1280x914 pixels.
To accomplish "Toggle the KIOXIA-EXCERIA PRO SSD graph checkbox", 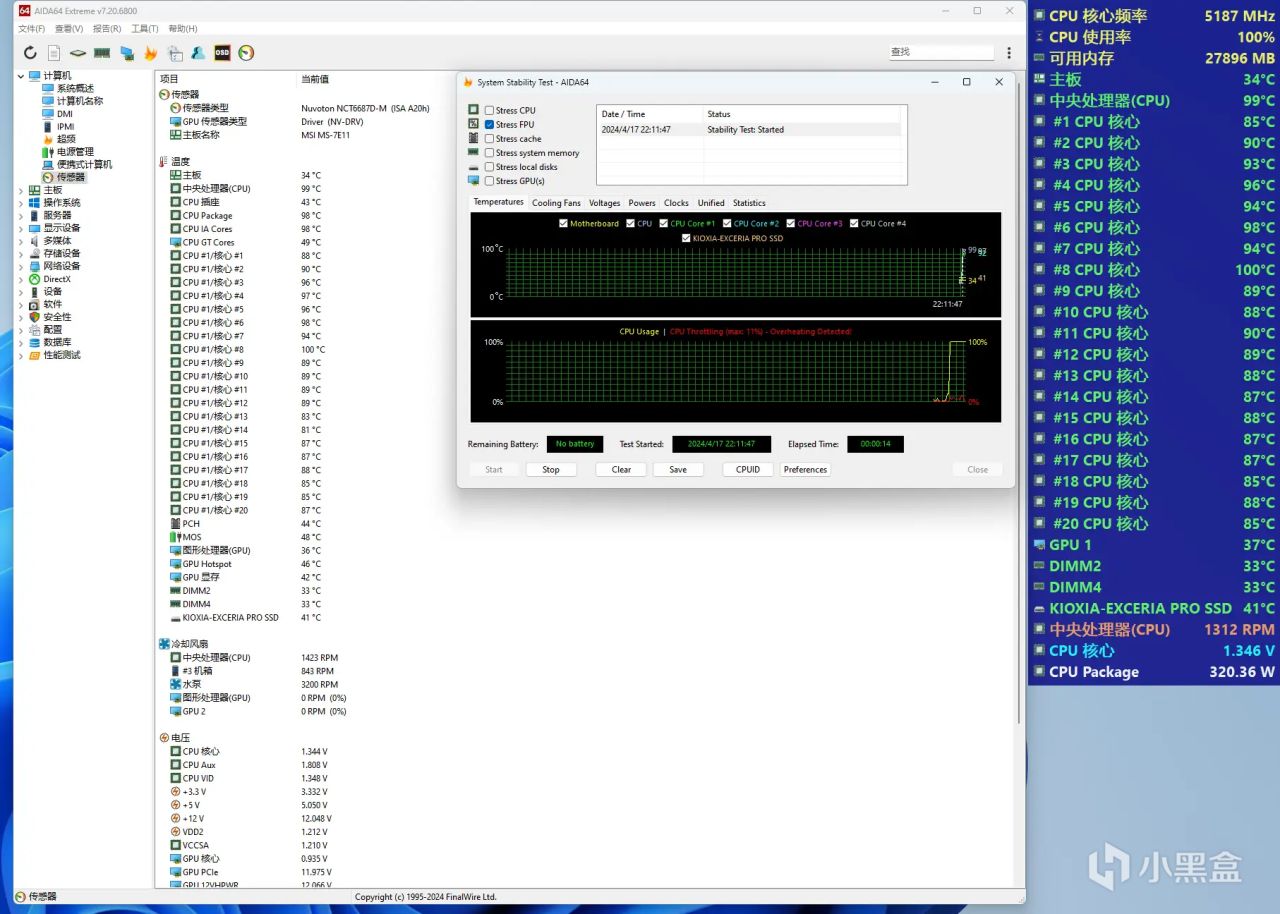I will tap(686, 238).
